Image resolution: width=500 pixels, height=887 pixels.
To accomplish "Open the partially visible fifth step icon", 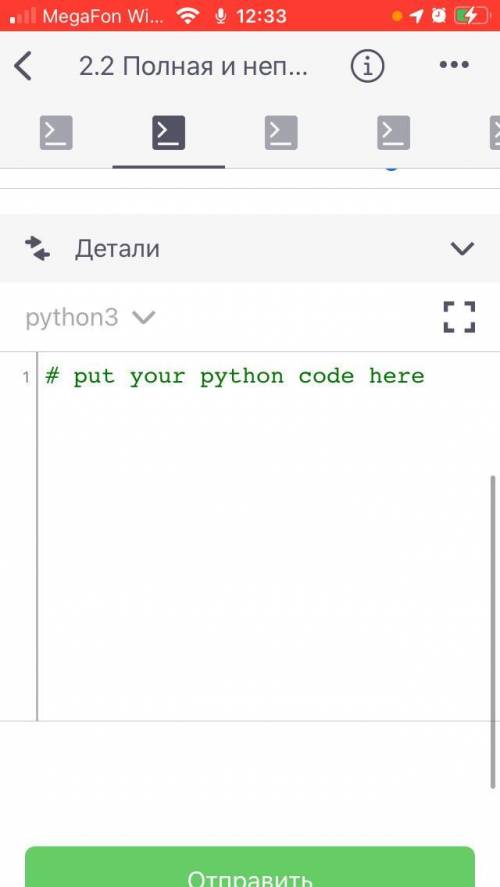I will 495,132.
